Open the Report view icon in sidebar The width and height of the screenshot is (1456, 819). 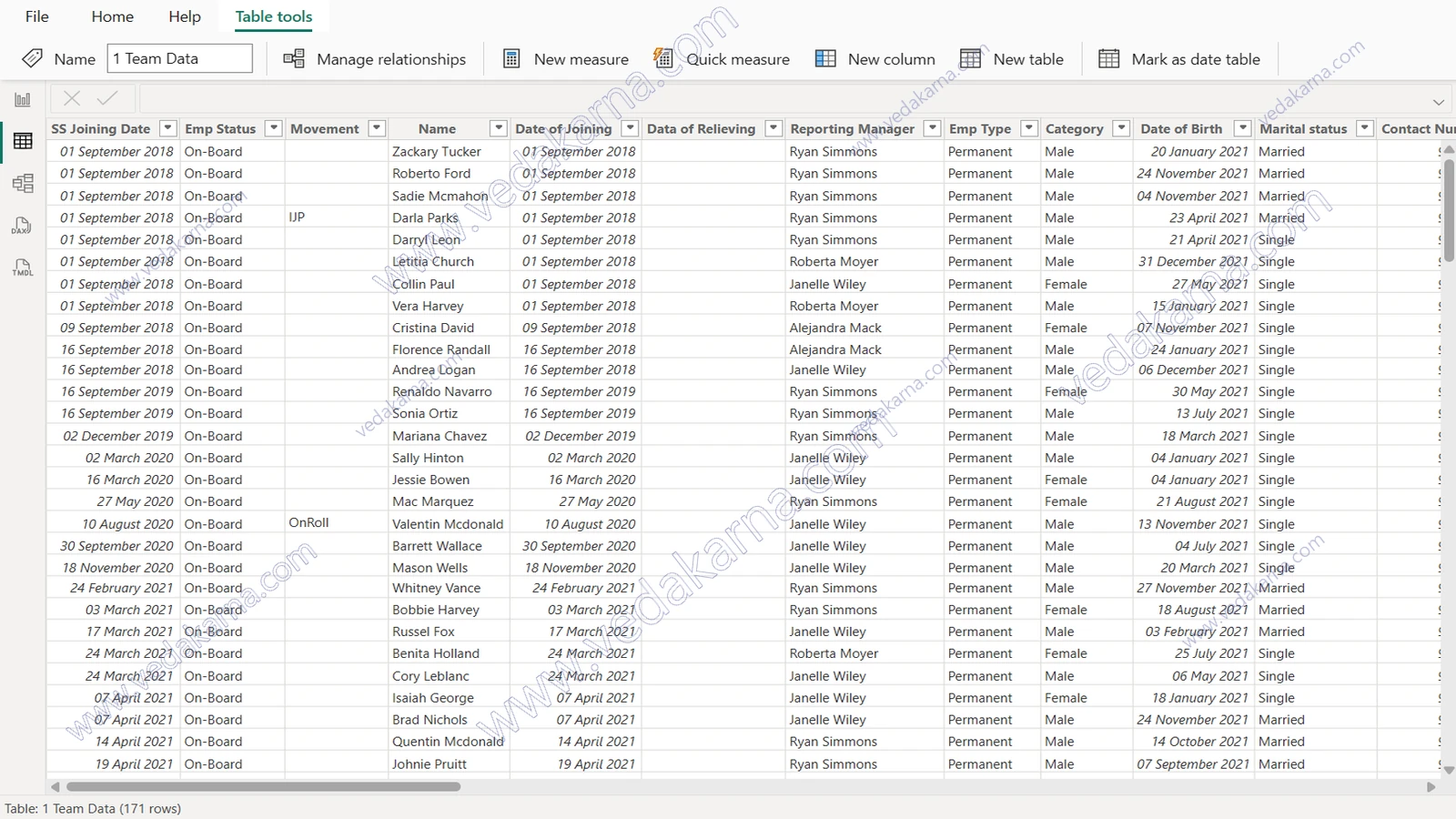(23, 99)
